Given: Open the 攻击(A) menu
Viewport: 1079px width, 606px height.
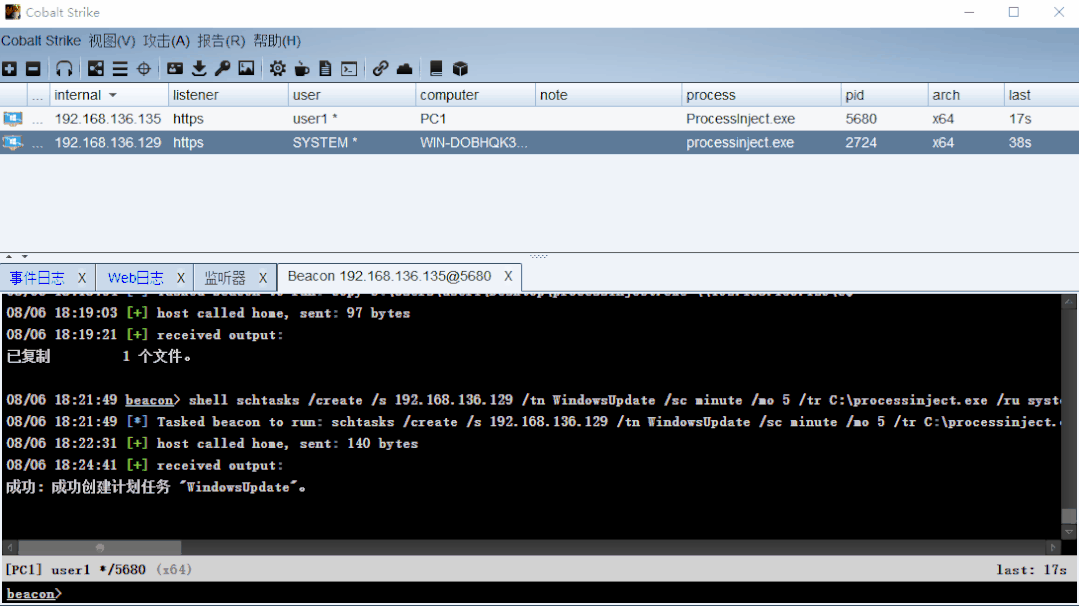Looking at the screenshot, I should [x=167, y=41].
